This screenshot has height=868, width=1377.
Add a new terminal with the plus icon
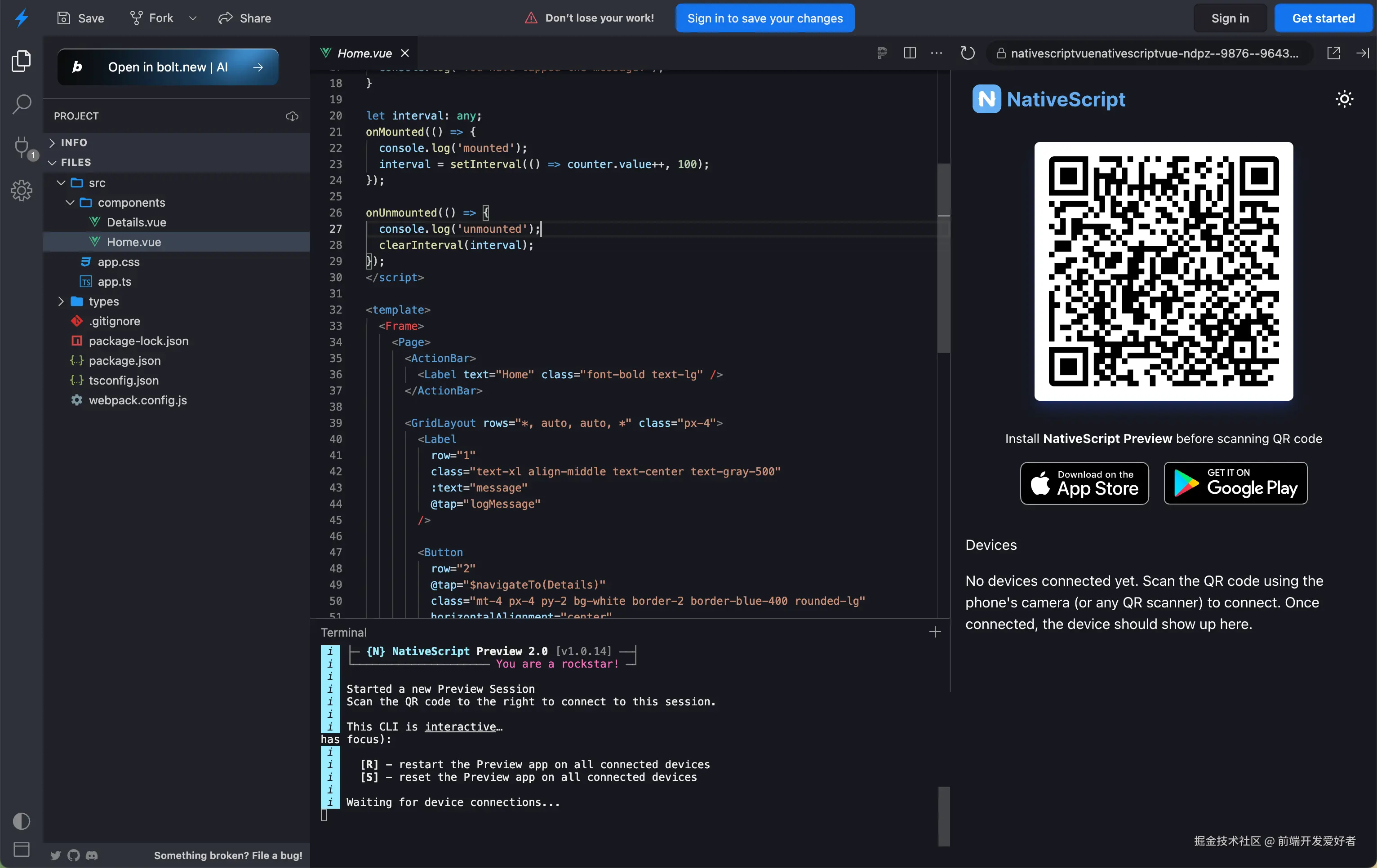point(935,632)
